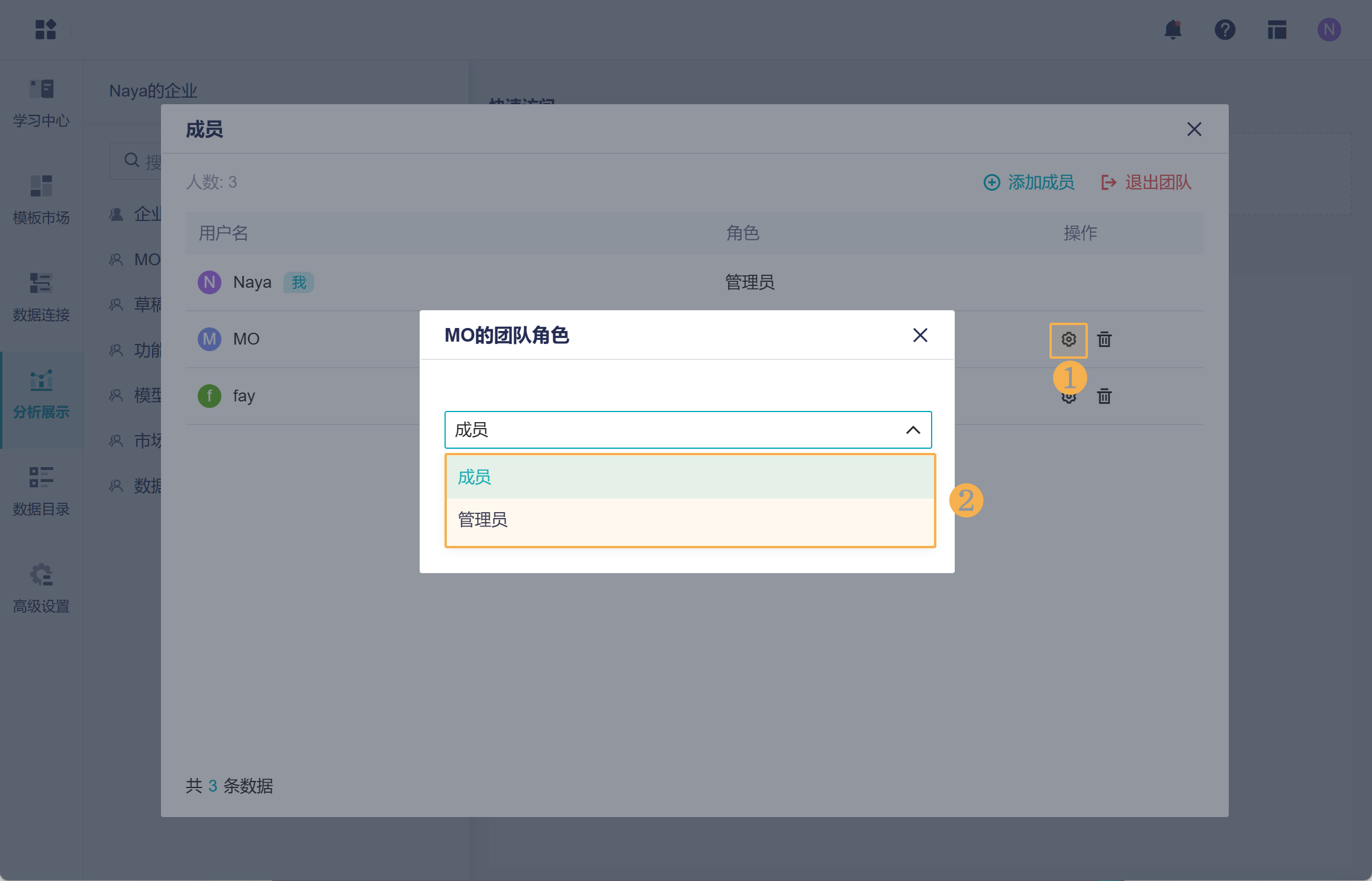Click the notification bell icon

[x=1173, y=30]
